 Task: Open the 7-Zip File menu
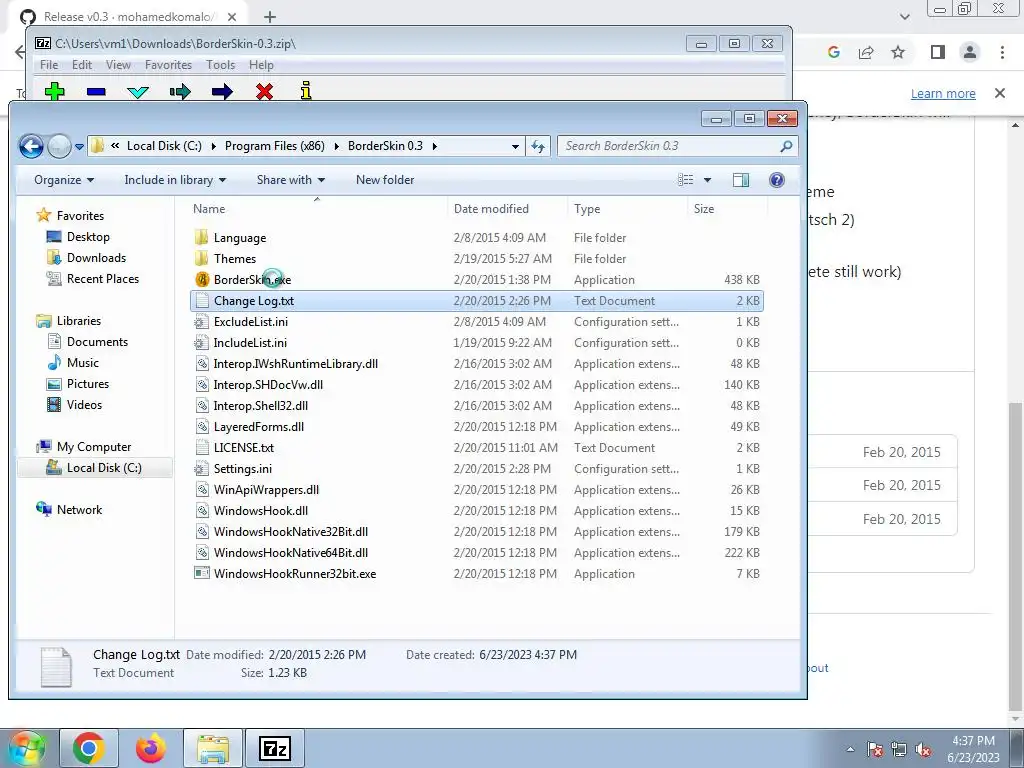[x=48, y=65]
